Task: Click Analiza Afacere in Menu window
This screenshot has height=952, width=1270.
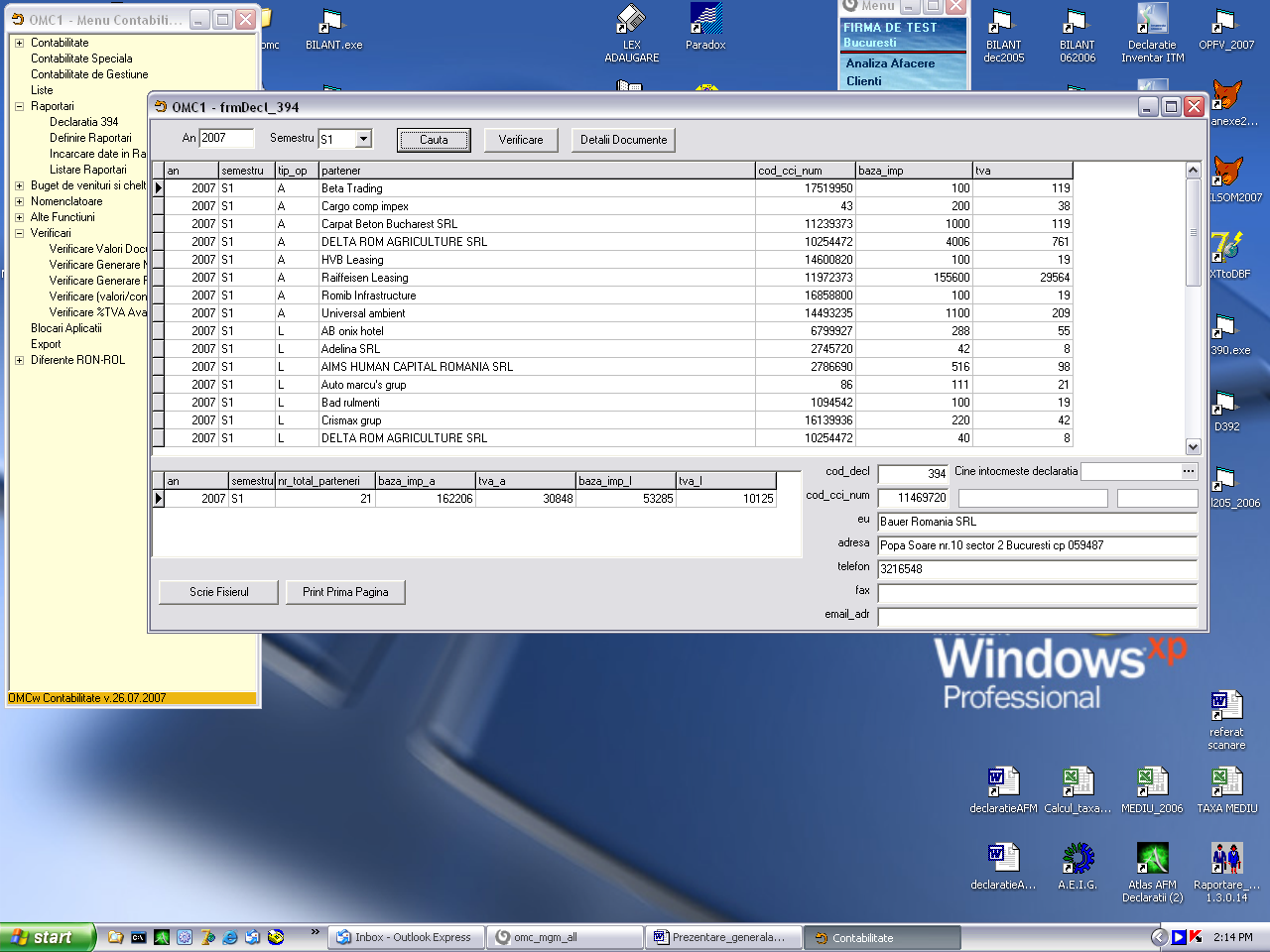Action: pos(890,63)
